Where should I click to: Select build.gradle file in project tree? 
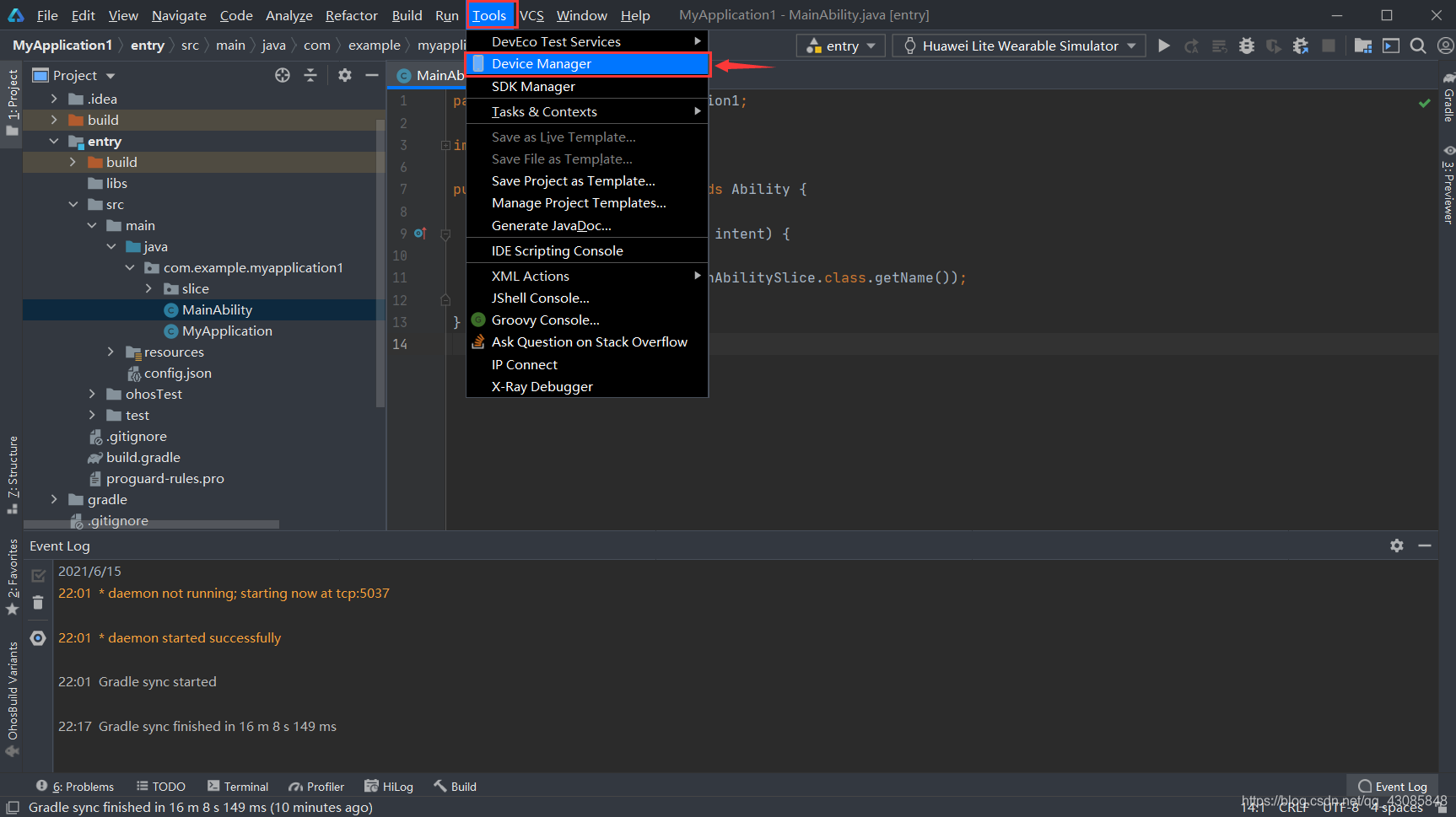(x=143, y=457)
